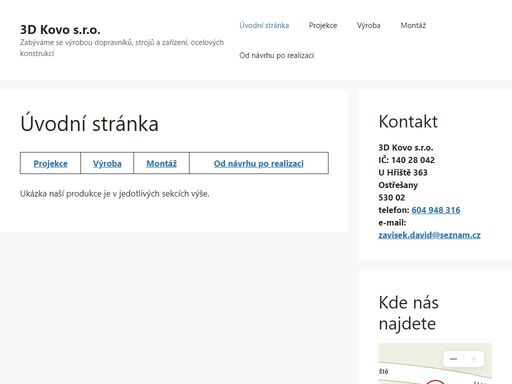Click the Úvodní stránka page heading
The height and width of the screenshot is (384, 512).
pos(89,123)
